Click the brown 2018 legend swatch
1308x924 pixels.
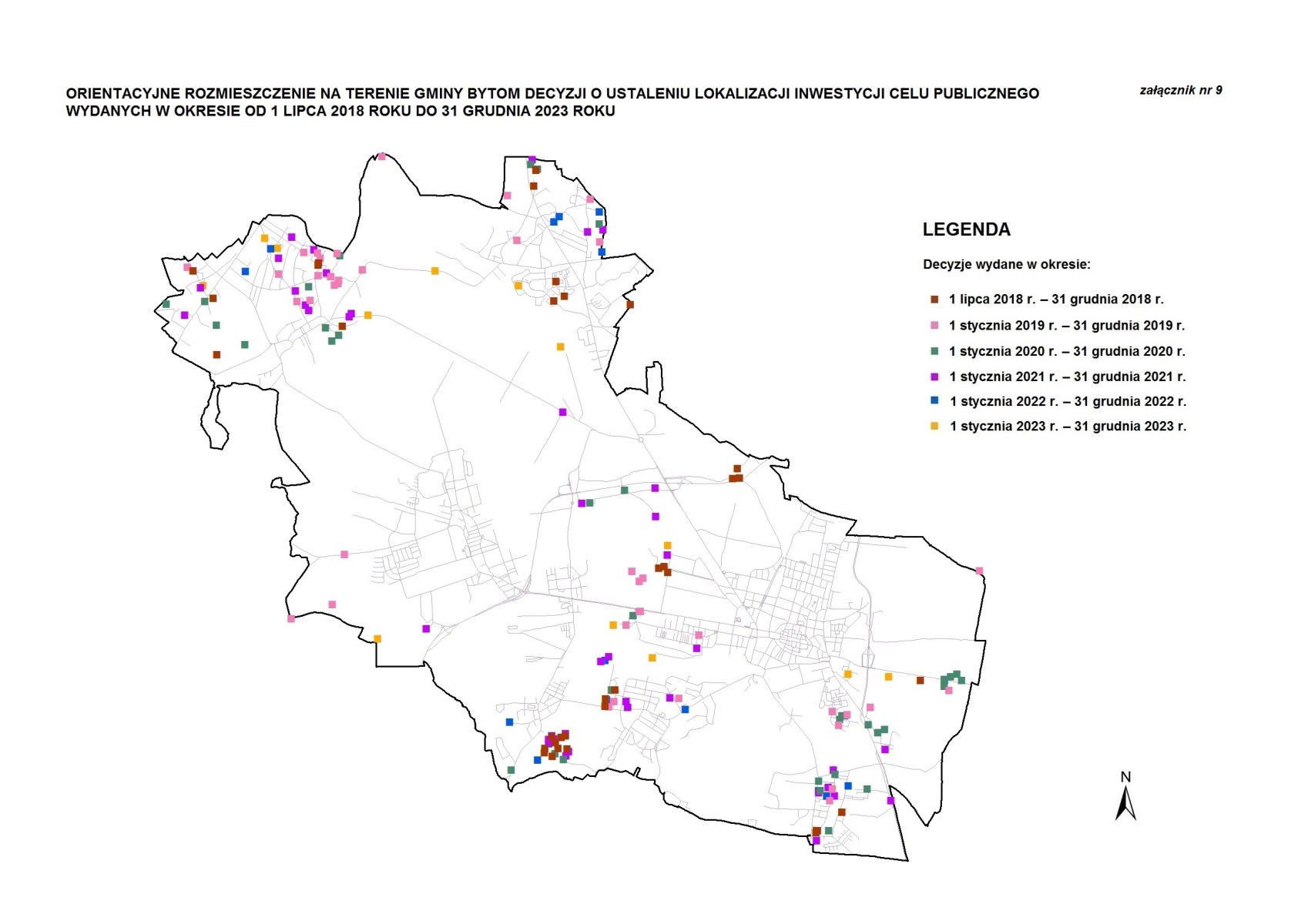(x=934, y=300)
